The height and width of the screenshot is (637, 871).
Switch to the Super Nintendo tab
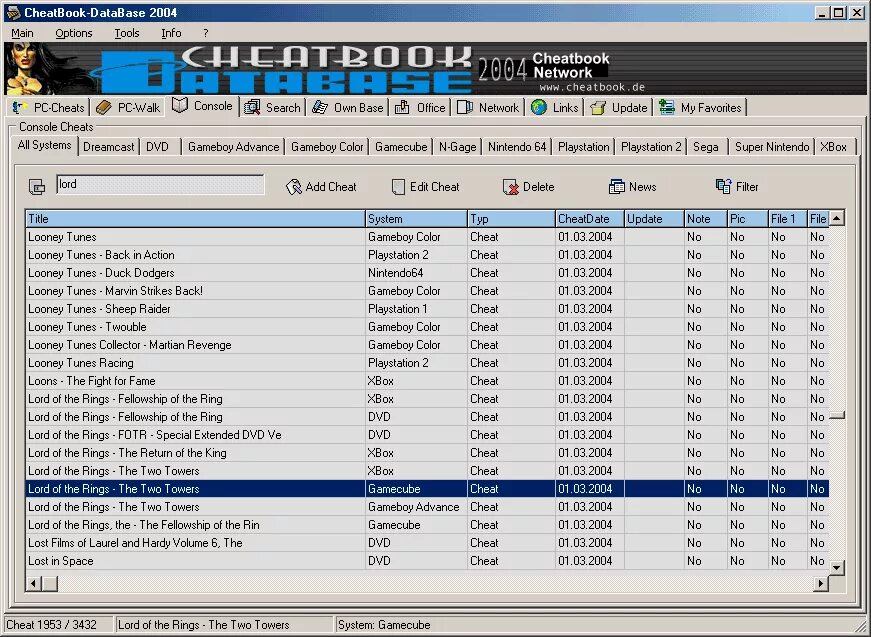[772, 147]
